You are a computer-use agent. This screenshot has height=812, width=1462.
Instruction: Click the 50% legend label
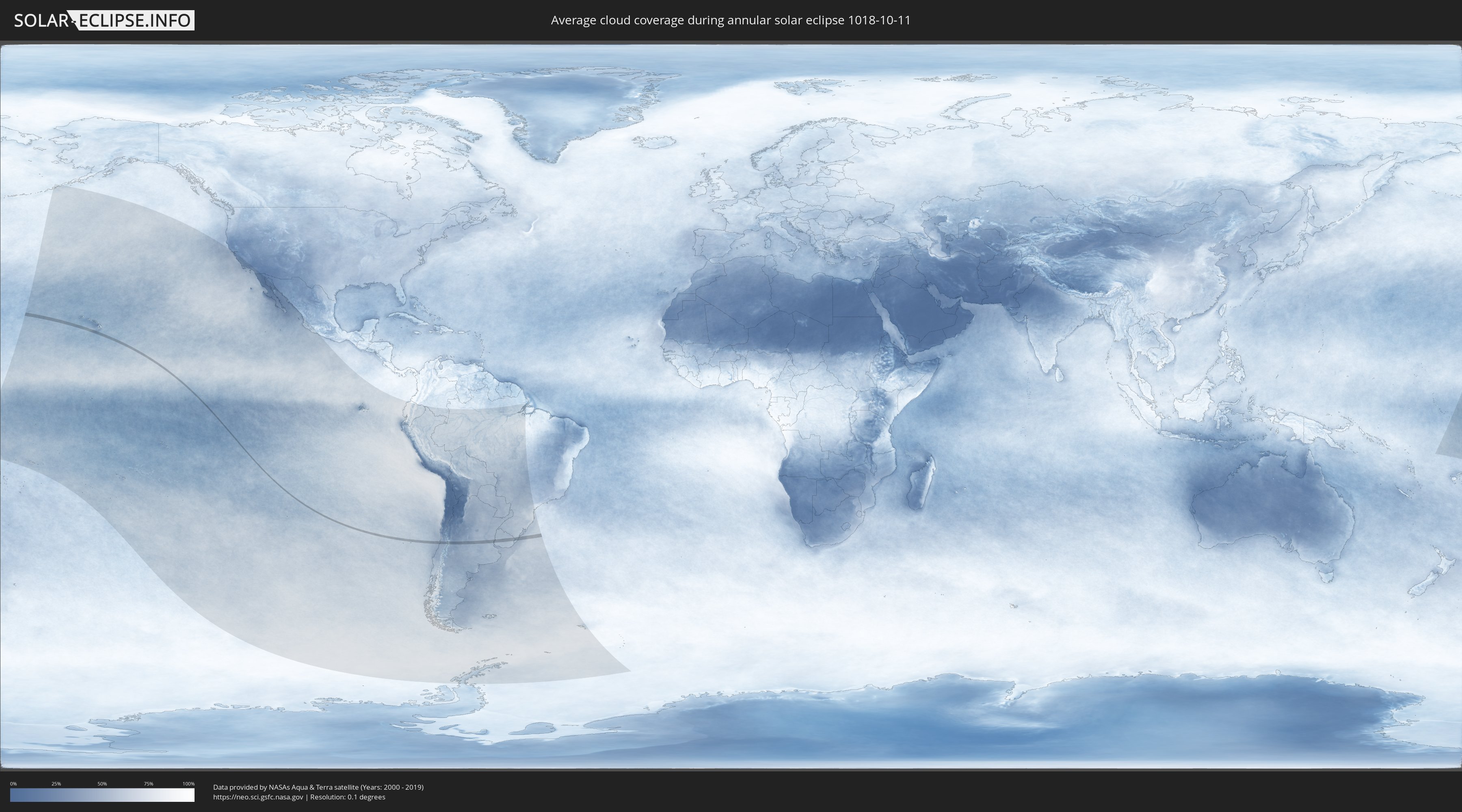pos(102,784)
